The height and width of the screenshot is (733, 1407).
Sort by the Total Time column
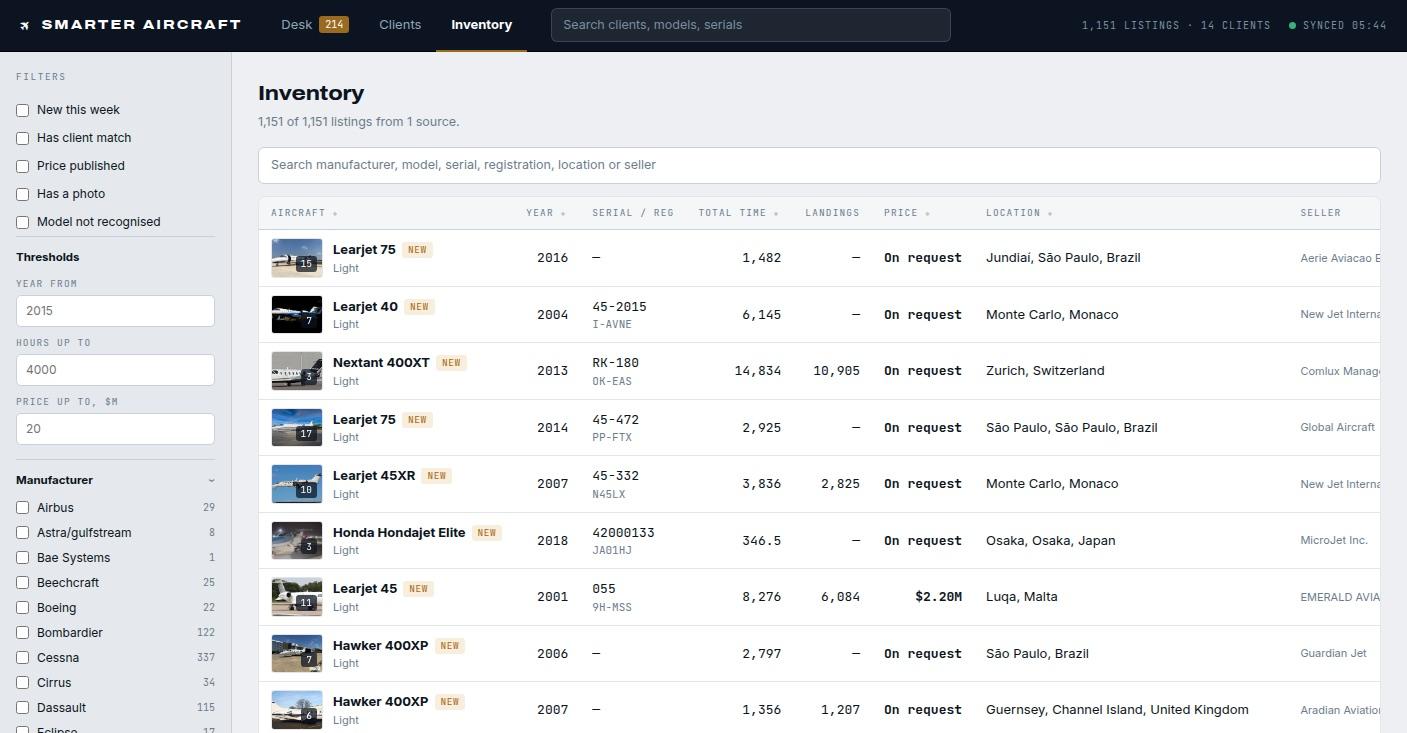pos(738,213)
